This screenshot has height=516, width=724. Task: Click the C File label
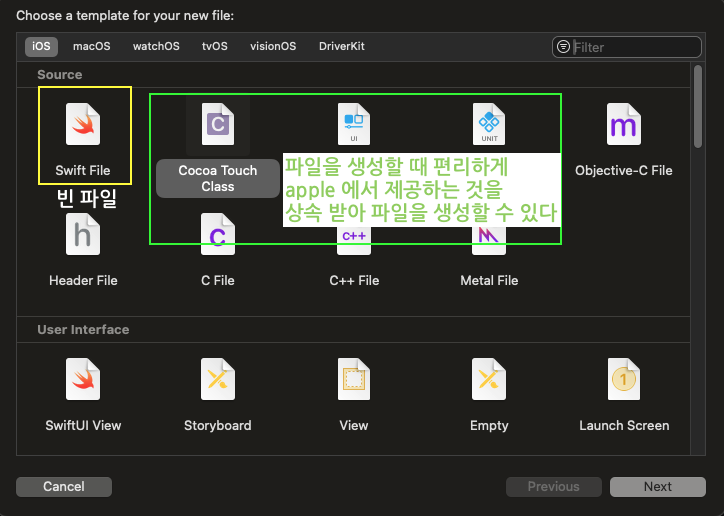tap(218, 281)
